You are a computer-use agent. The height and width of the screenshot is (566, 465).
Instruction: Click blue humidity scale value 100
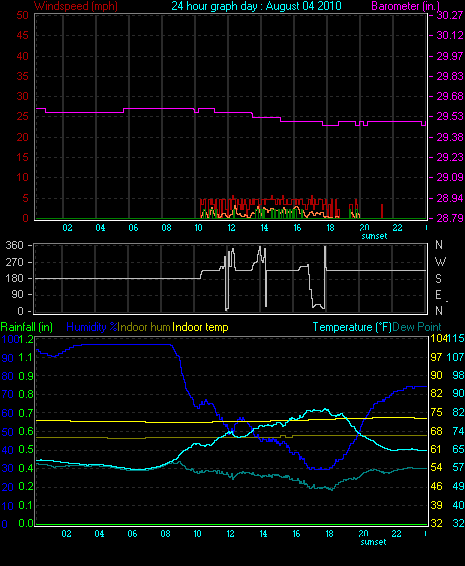[x=10, y=339]
